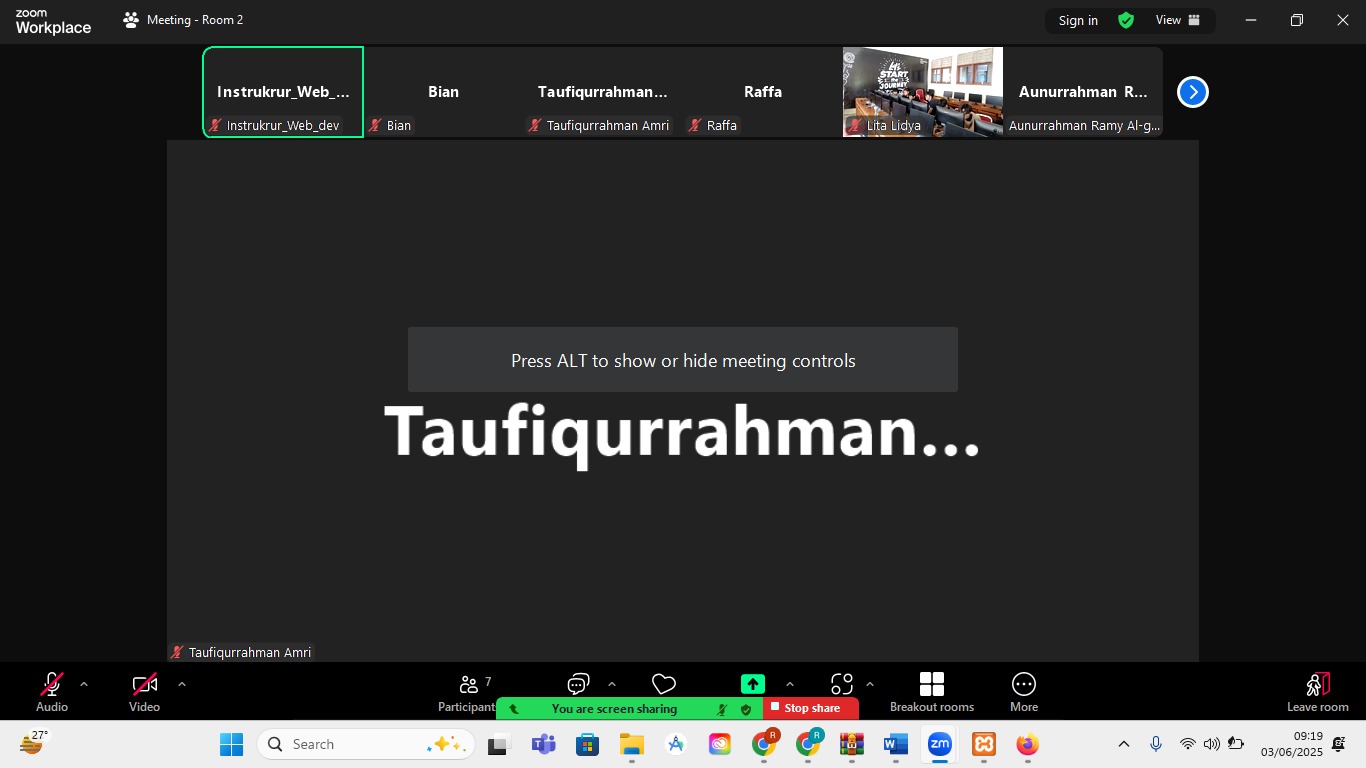Click the Sign in button

pyautogui.click(x=1078, y=20)
